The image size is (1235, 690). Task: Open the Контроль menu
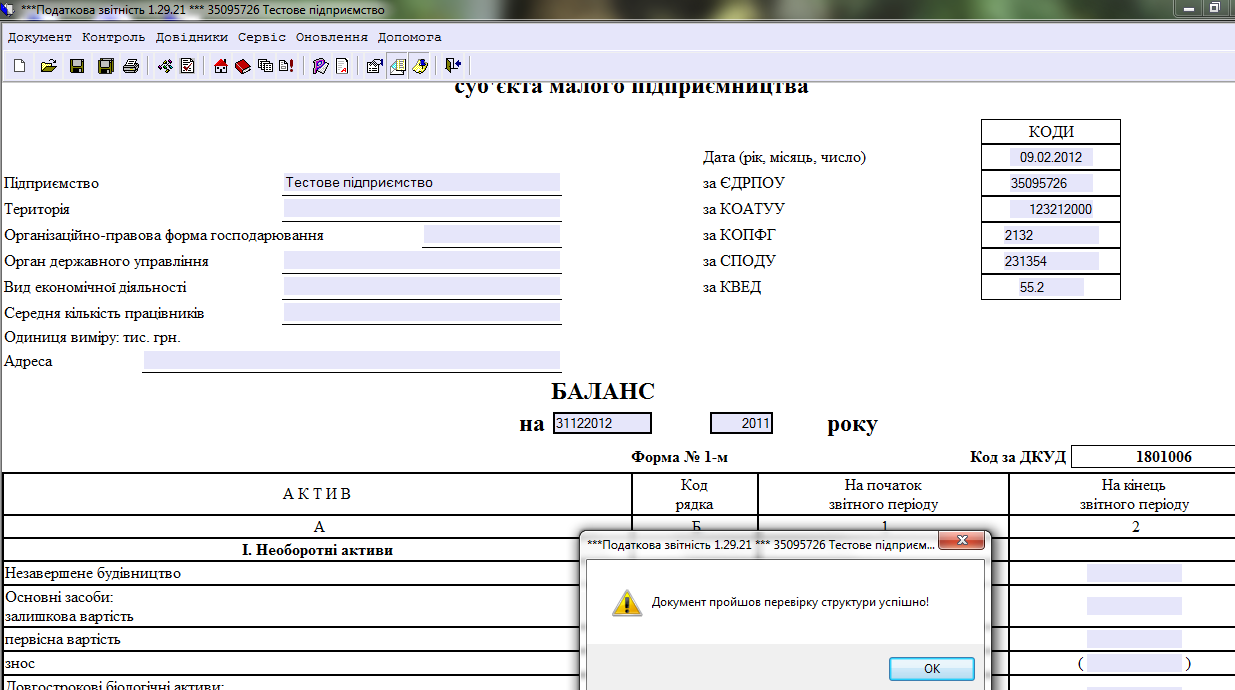point(114,37)
